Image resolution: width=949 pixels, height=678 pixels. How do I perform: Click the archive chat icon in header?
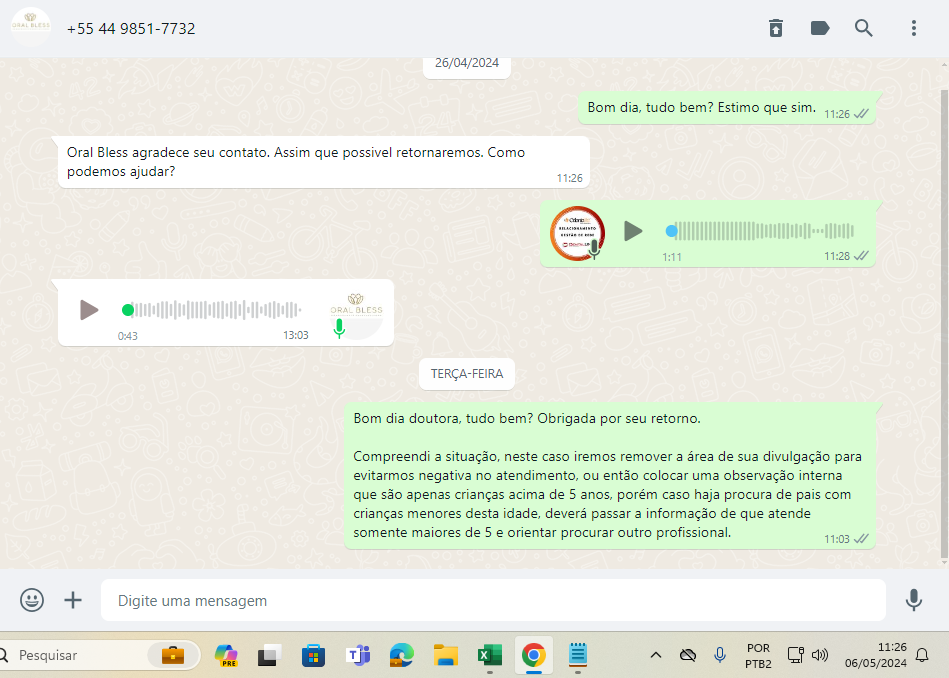(776, 28)
